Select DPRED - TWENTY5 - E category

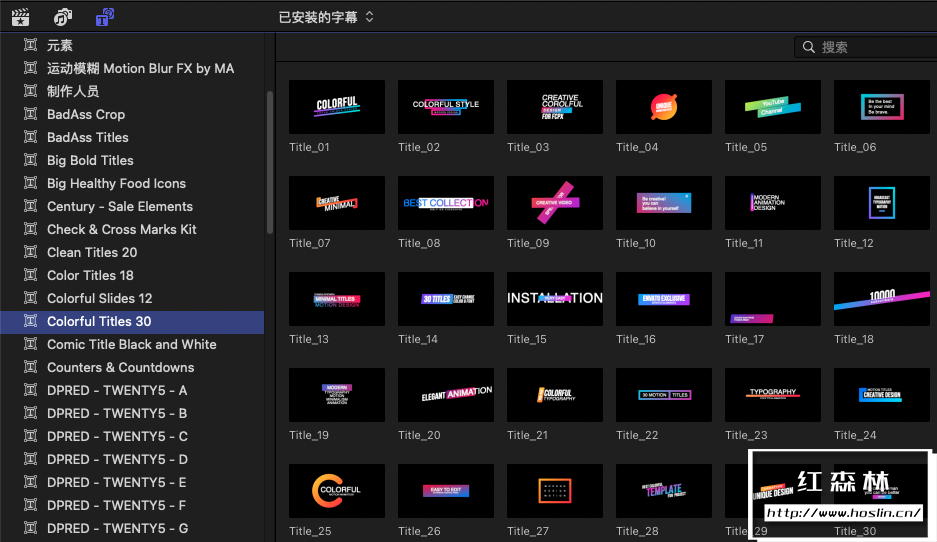132,482
